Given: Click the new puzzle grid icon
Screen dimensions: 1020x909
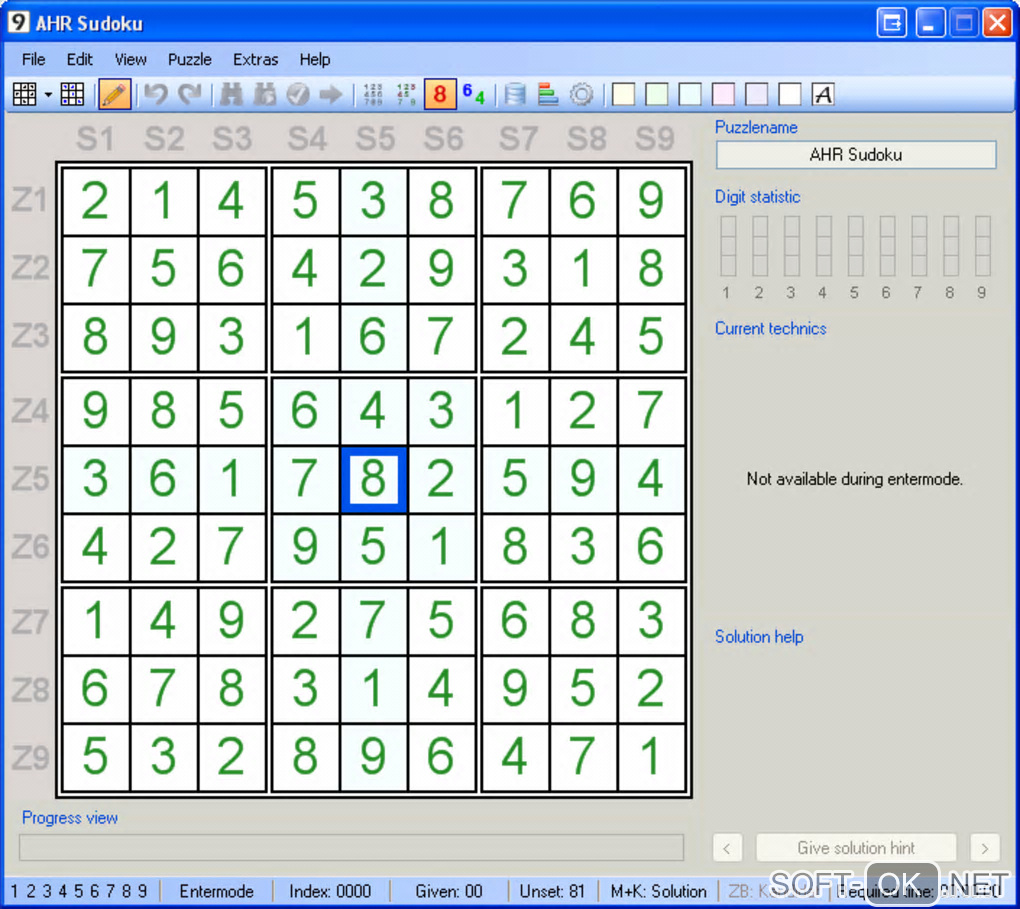Looking at the screenshot, I should tap(25, 94).
